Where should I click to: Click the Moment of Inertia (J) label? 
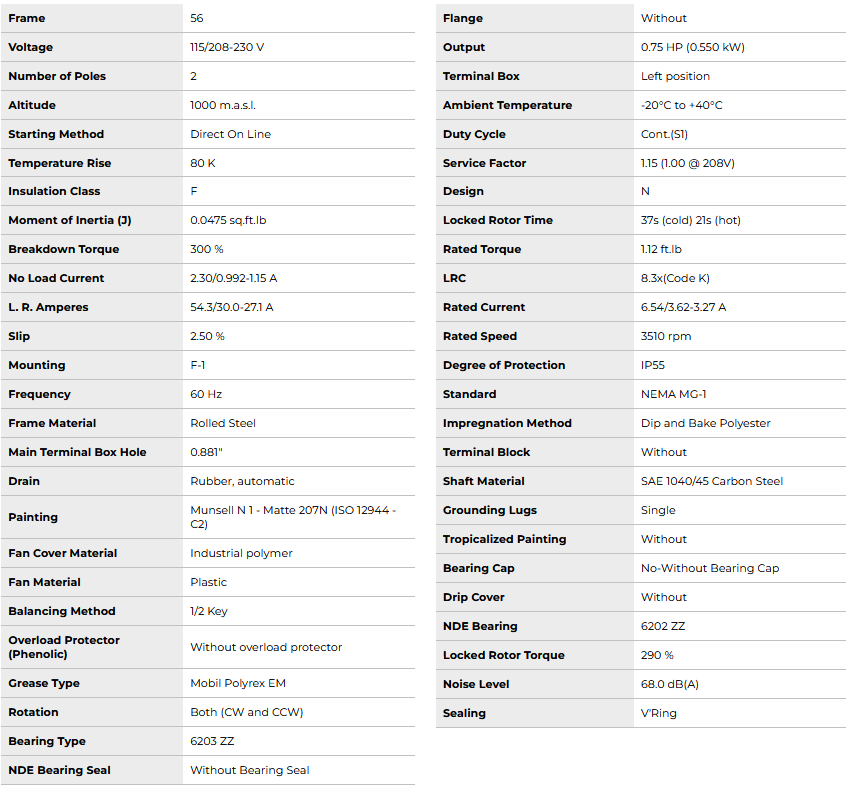coord(69,220)
